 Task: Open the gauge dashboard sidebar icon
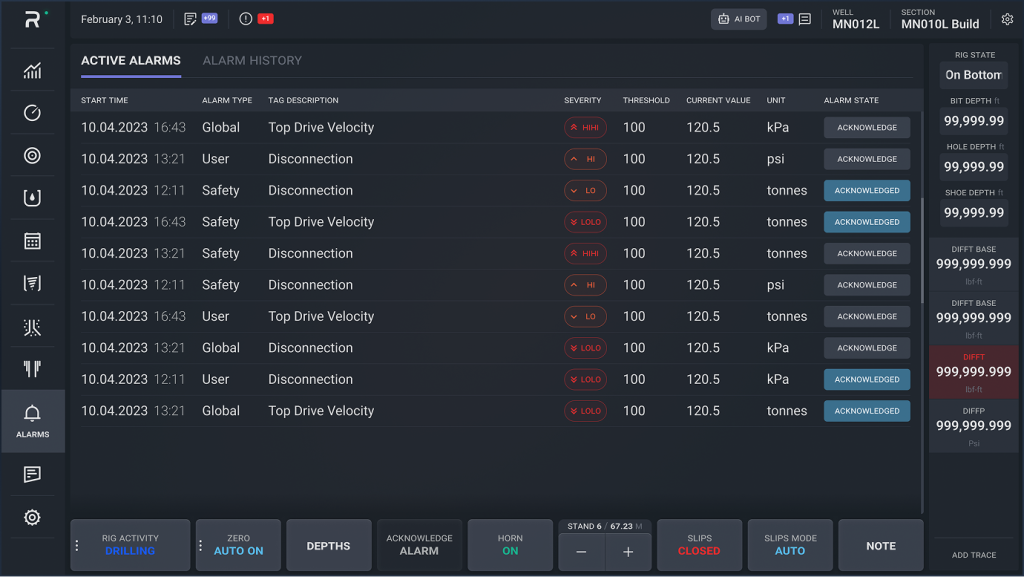click(x=32, y=113)
